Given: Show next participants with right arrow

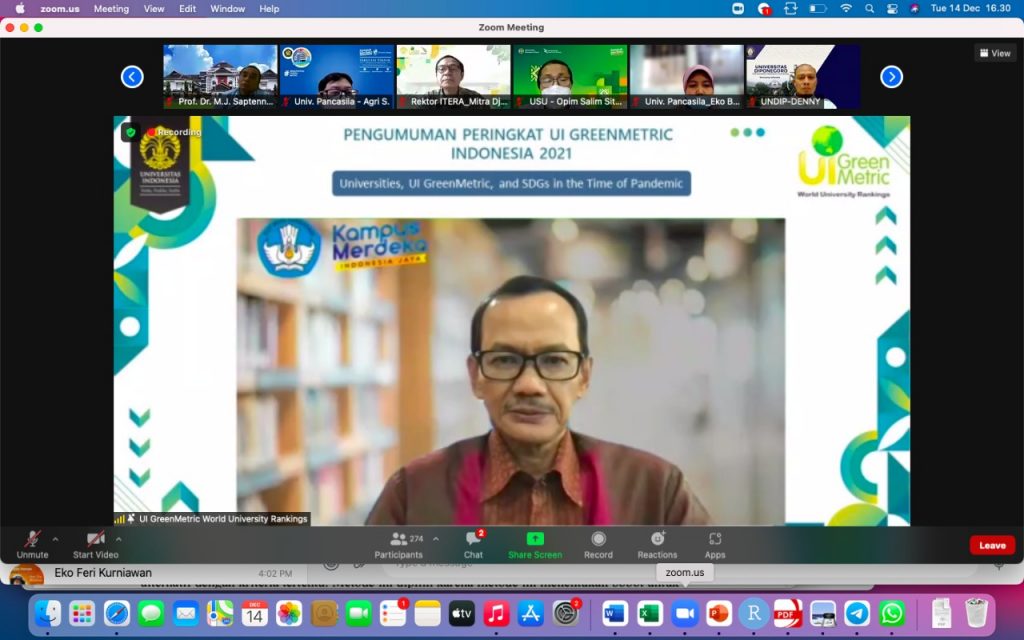Looking at the screenshot, I should click(x=891, y=77).
